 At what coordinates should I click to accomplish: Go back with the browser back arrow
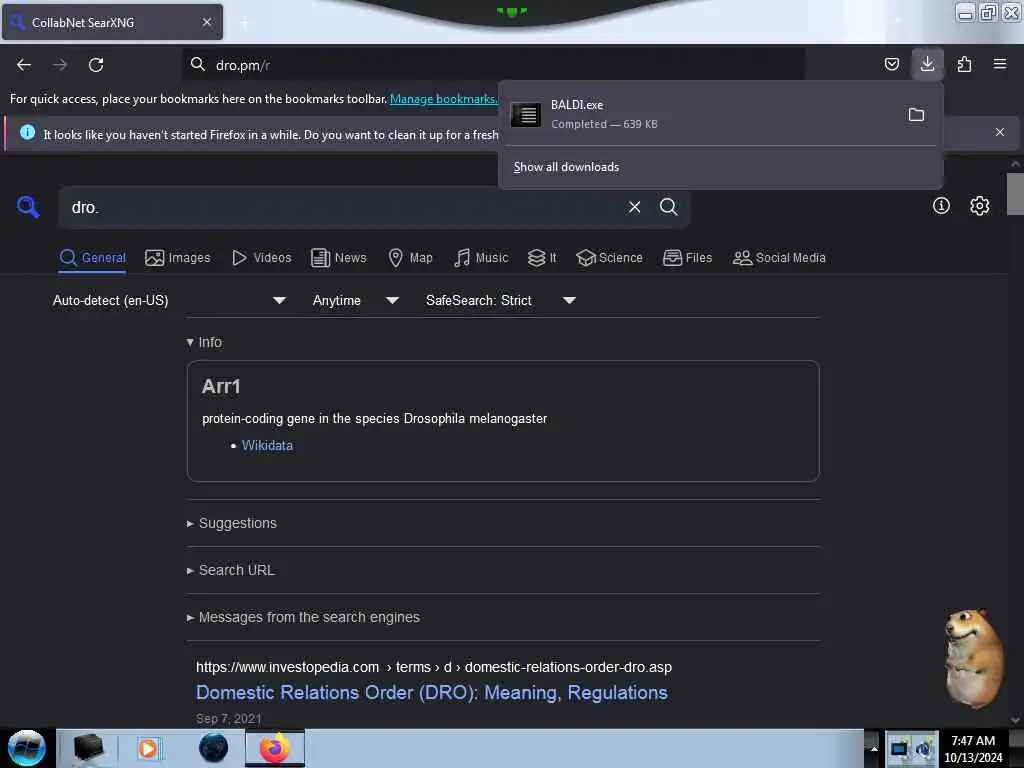coord(24,65)
